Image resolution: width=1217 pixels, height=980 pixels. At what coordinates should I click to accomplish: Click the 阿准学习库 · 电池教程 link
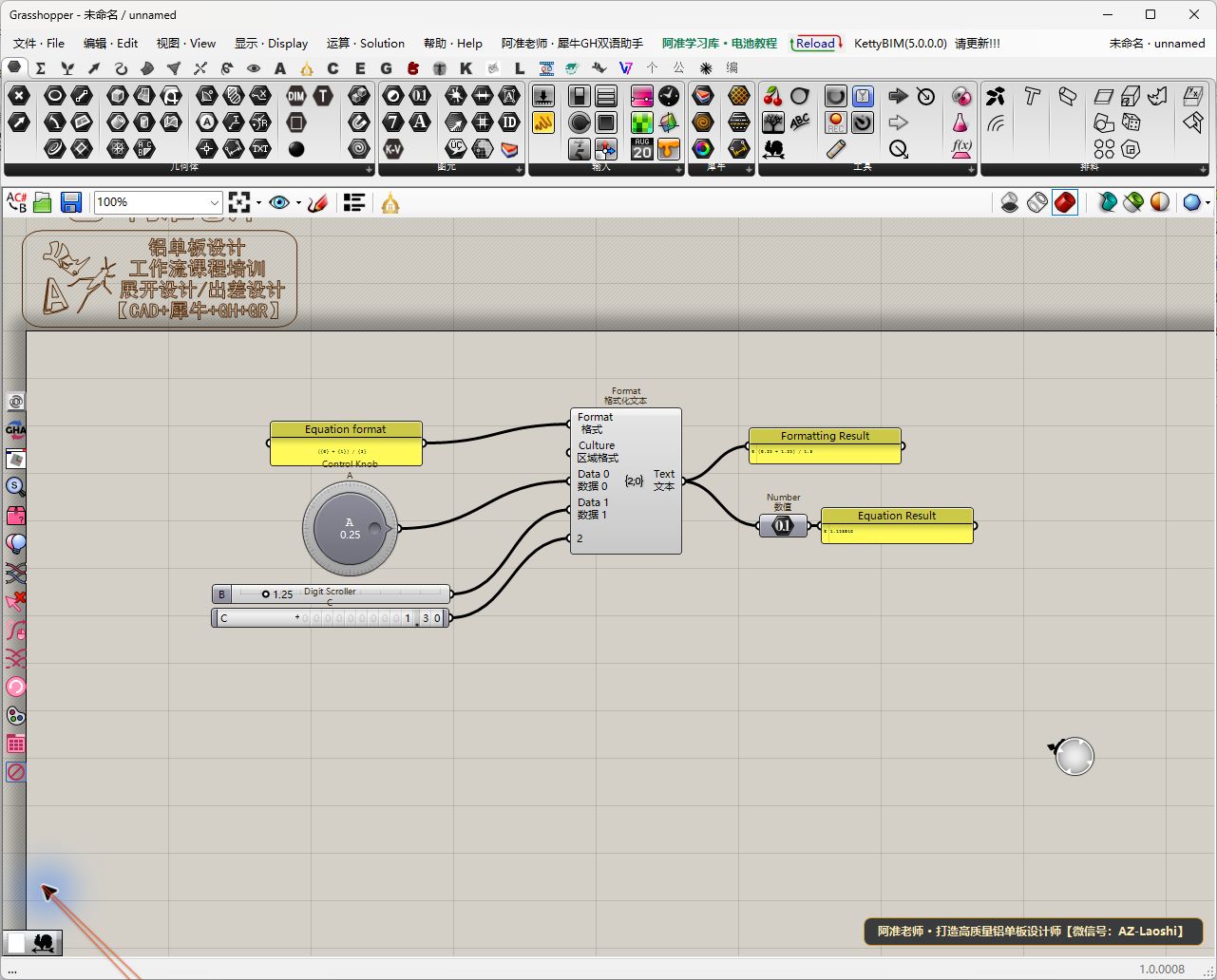[x=719, y=43]
